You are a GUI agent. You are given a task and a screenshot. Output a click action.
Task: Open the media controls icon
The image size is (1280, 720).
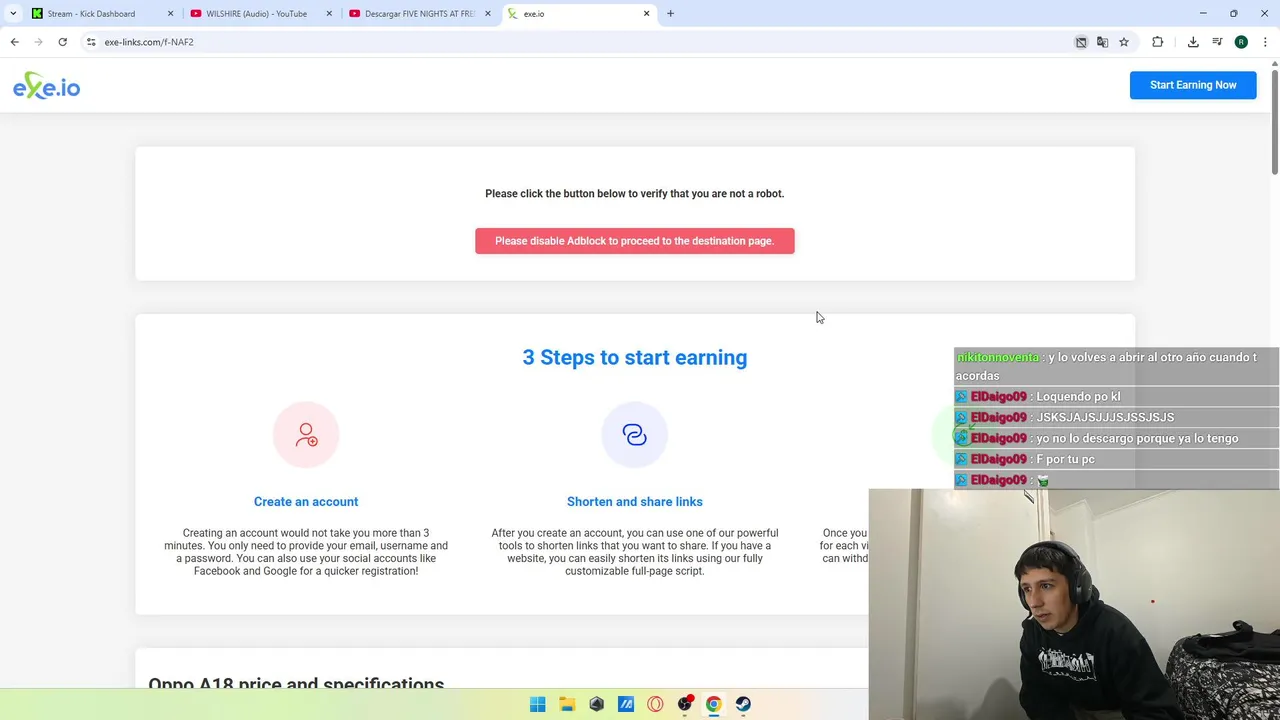coord(1217,42)
